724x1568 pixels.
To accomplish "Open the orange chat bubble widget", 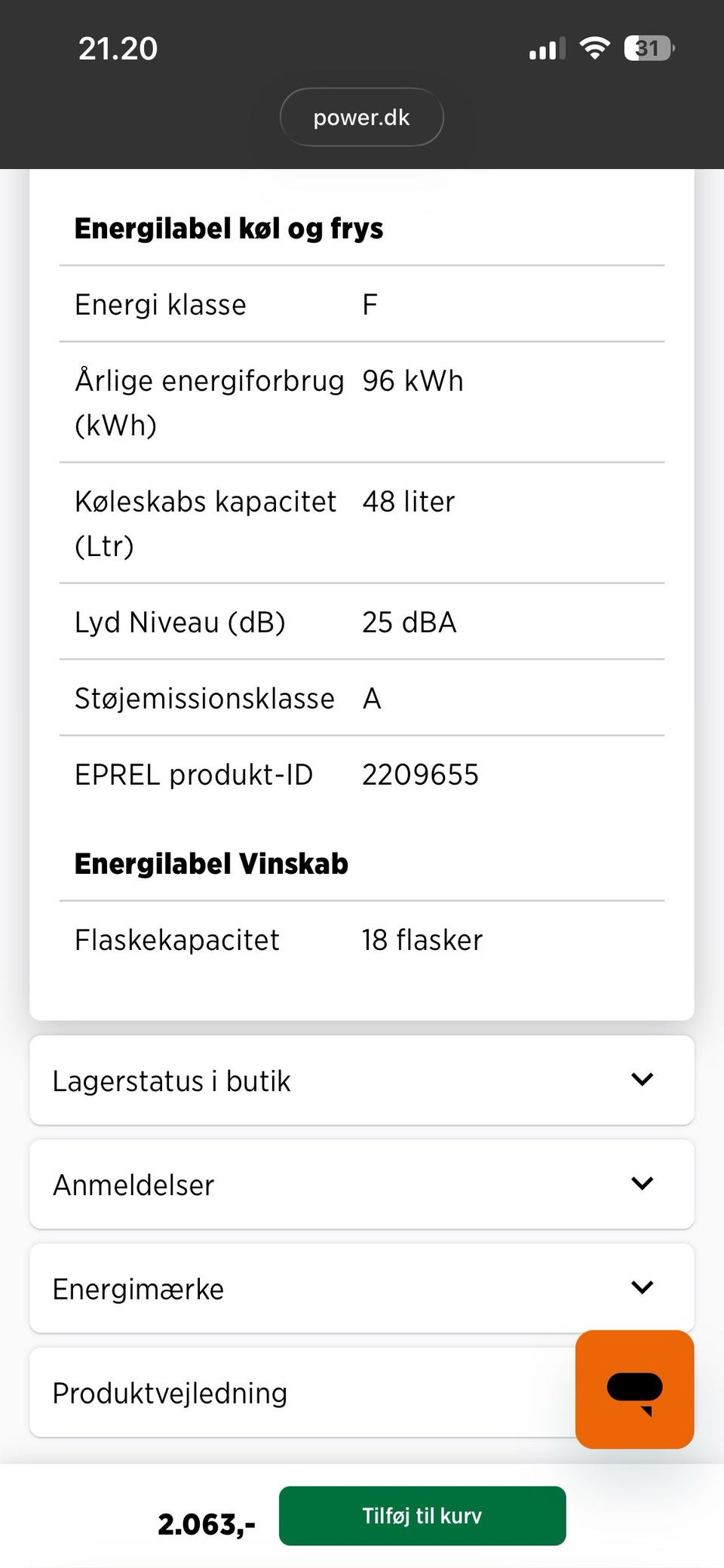I will pos(634,1389).
